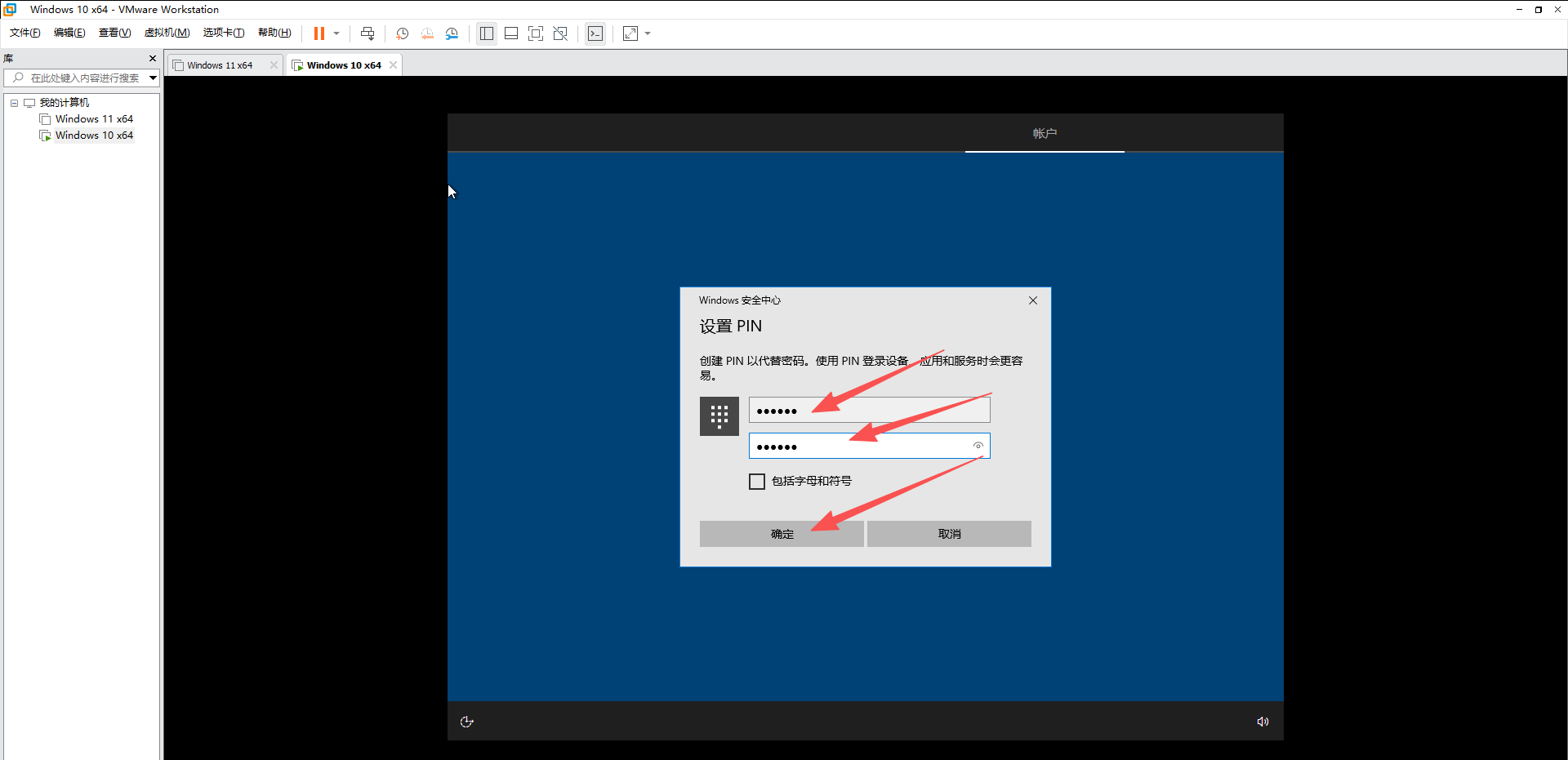Open the 编辑(E) menu

click(69, 33)
